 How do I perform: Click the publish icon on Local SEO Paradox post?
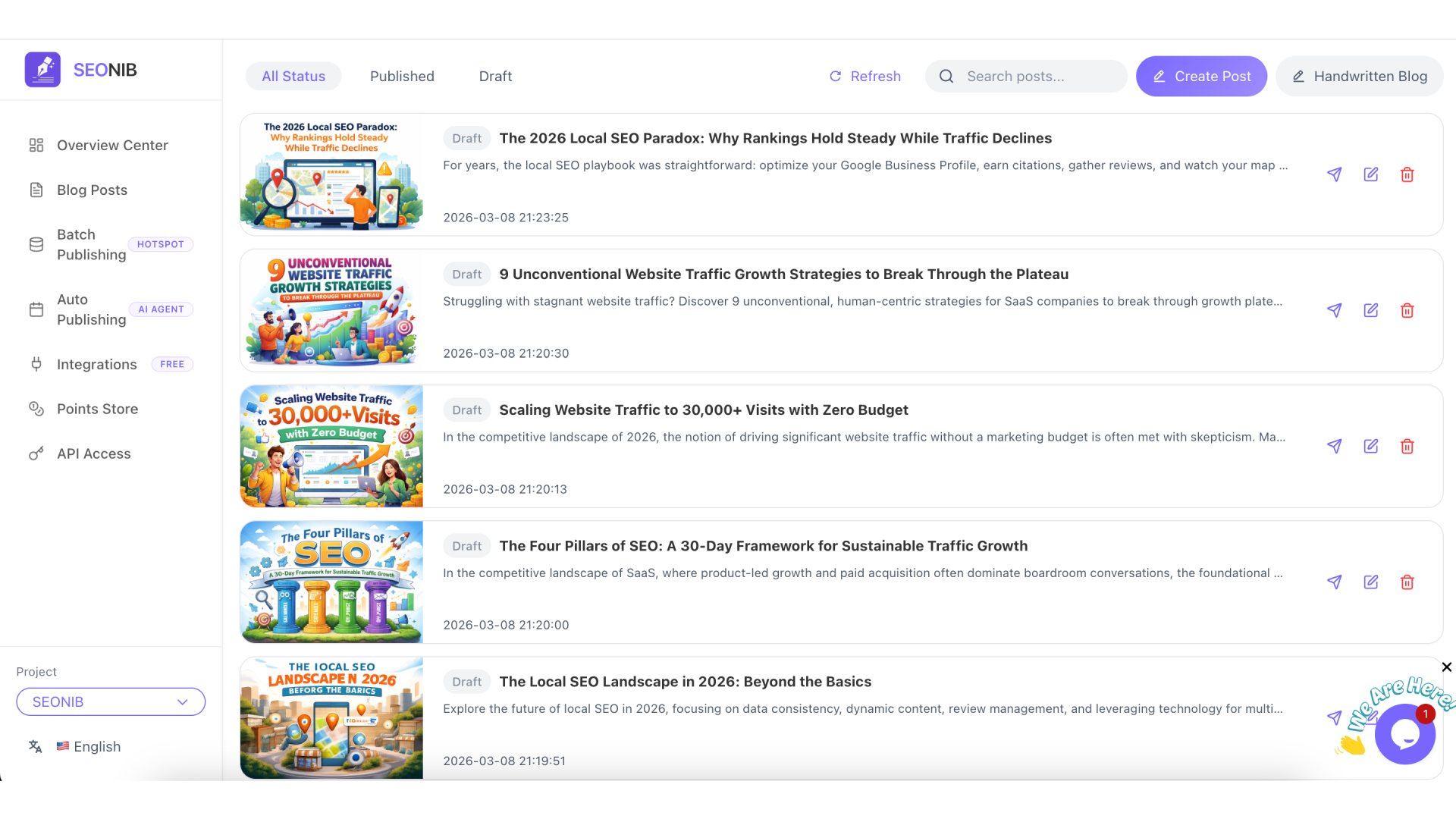(1334, 174)
